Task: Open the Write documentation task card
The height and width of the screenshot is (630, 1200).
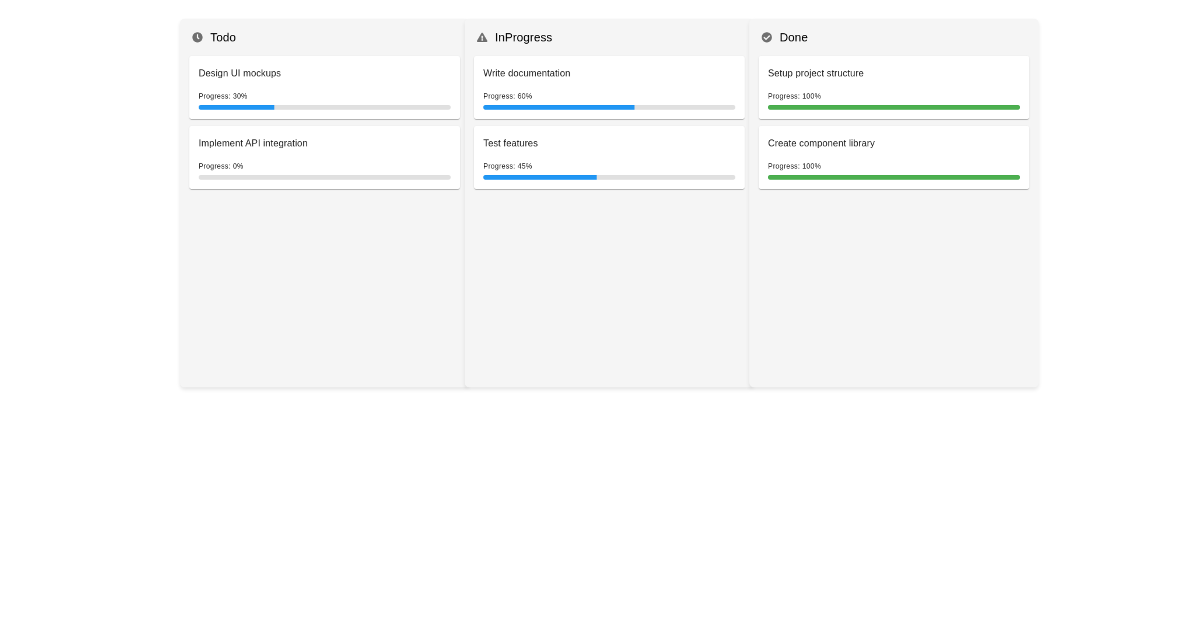Action: pyautogui.click(x=609, y=87)
